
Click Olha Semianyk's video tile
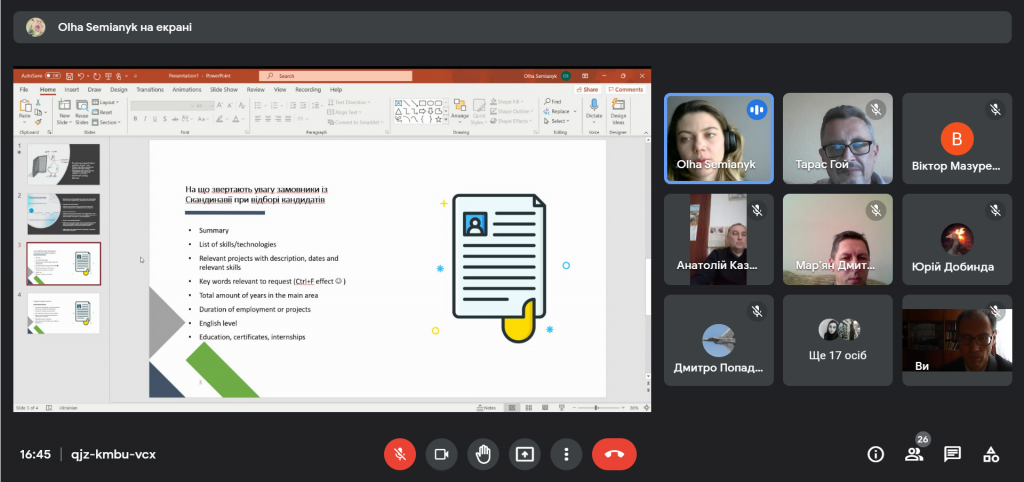tap(719, 138)
